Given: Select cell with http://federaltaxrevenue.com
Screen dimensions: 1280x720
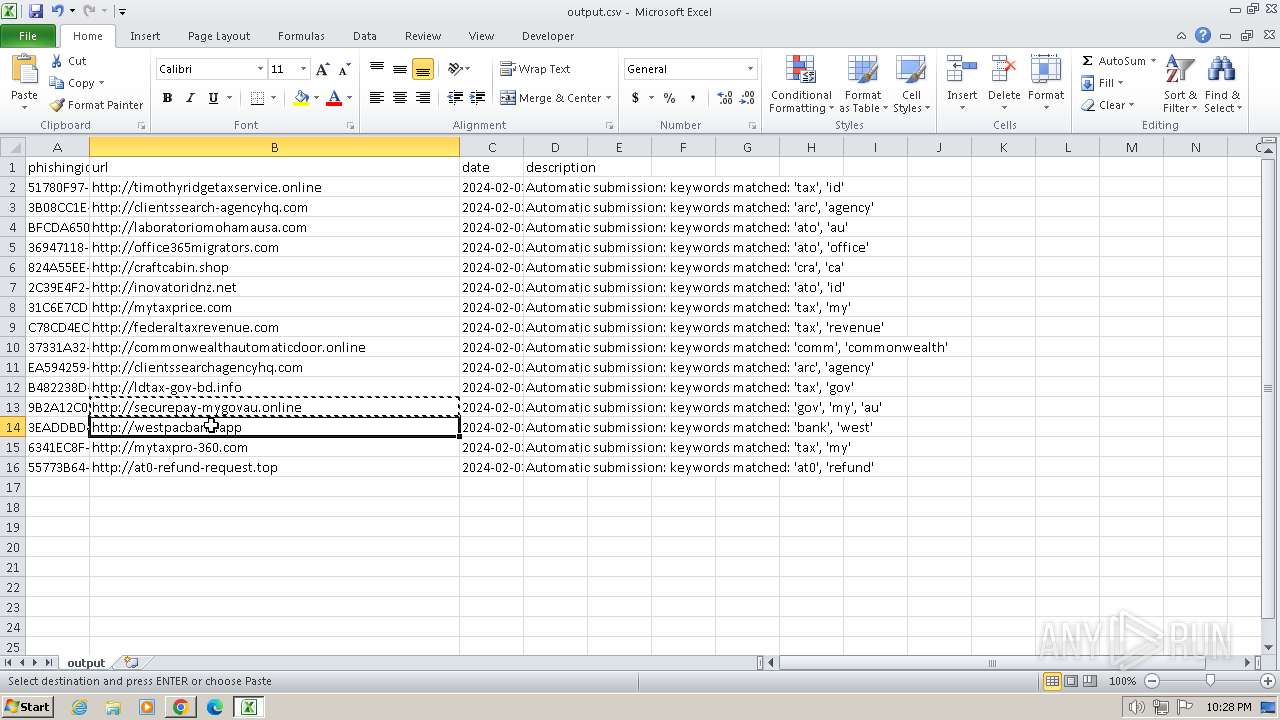Looking at the screenshot, I should pos(274,327).
